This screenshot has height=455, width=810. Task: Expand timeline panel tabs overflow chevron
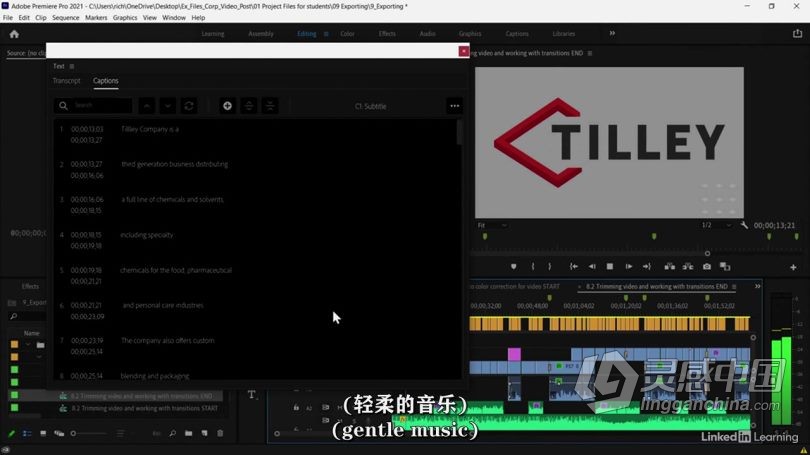click(757, 286)
